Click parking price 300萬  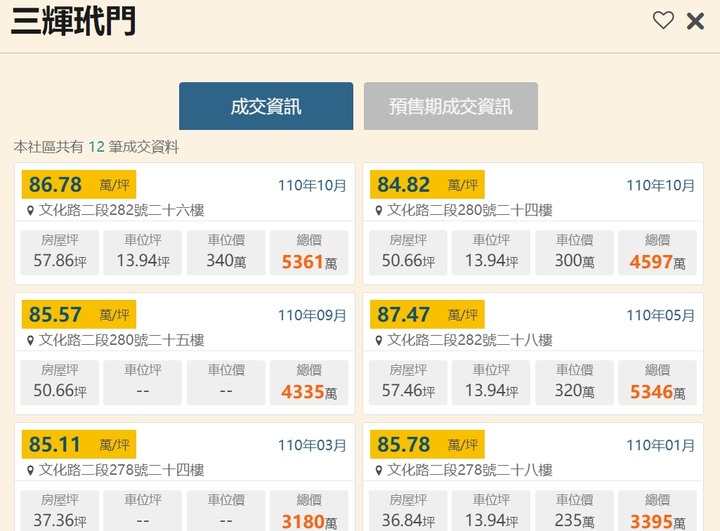tap(574, 261)
